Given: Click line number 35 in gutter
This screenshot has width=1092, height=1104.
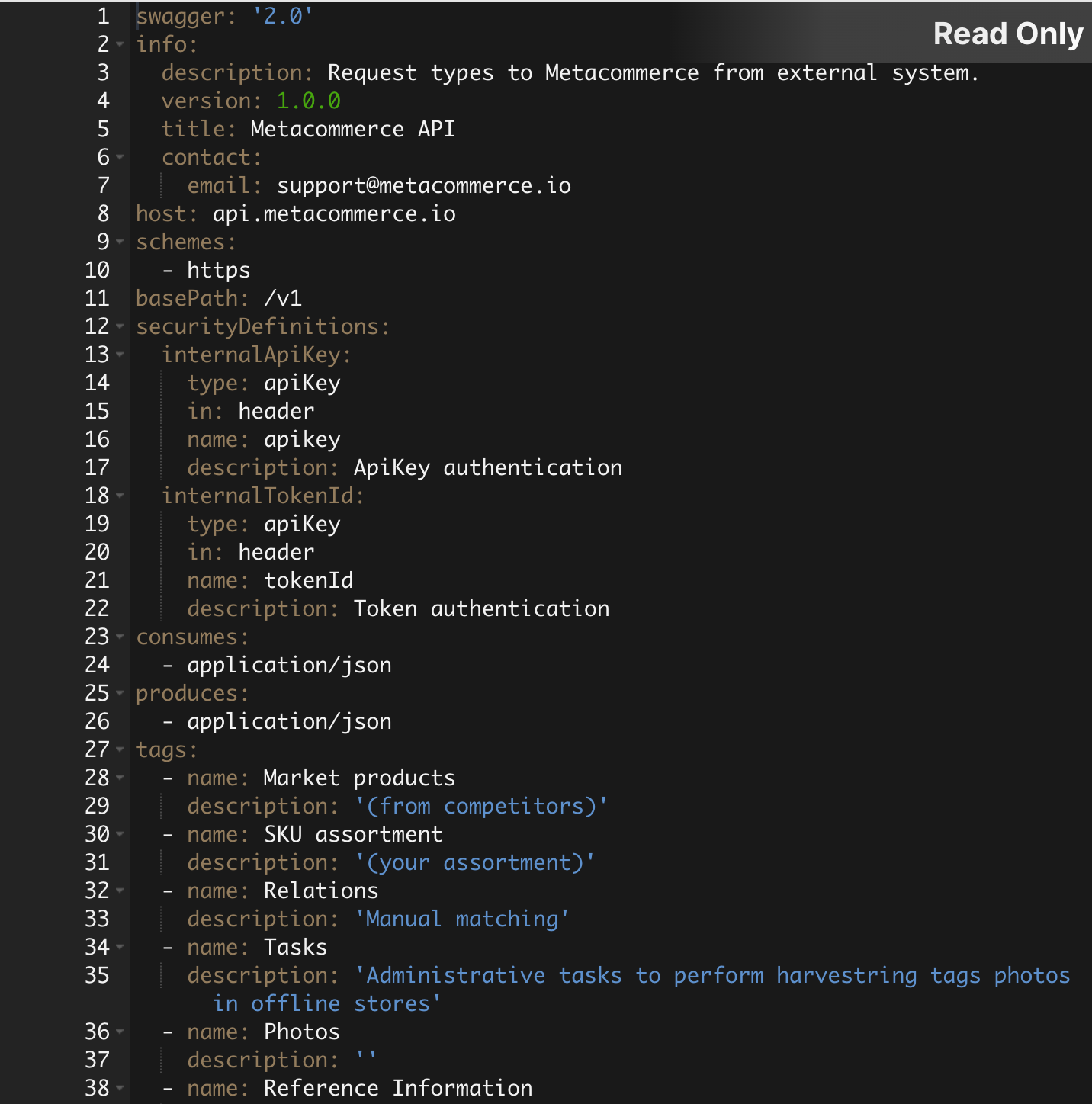Looking at the screenshot, I should coord(98,975).
